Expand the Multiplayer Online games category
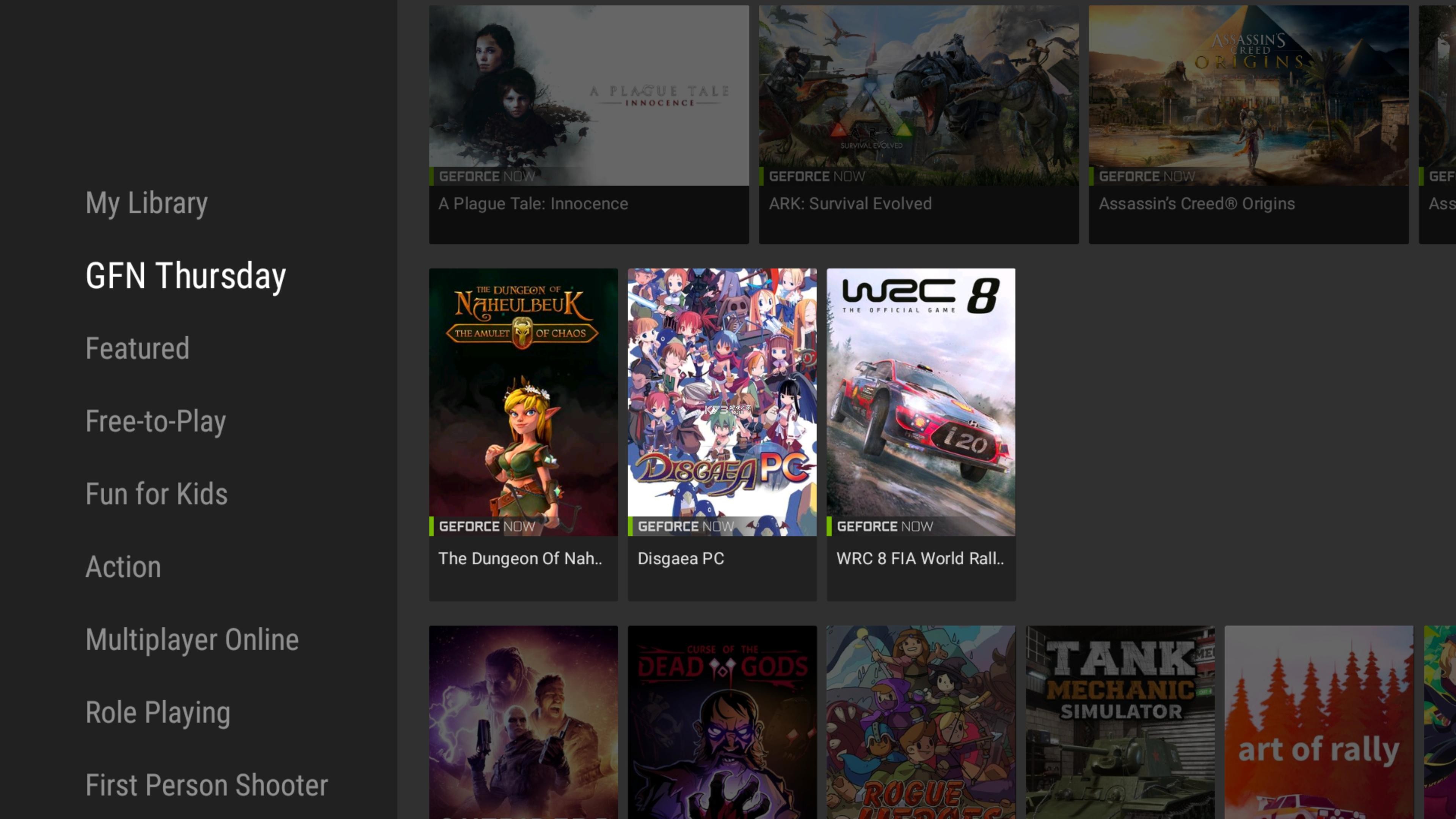1456x819 pixels. click(191, 639)
